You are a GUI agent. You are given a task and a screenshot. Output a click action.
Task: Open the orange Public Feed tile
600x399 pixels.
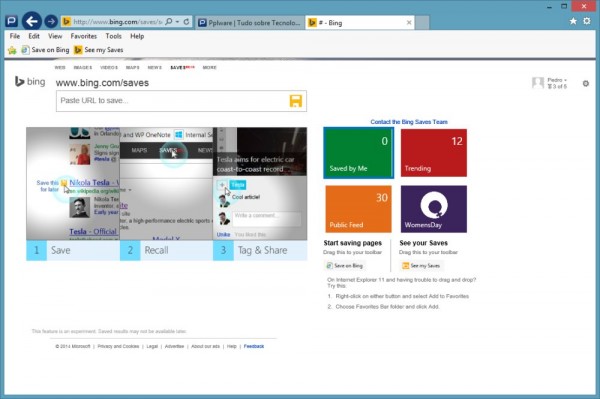[358, 209]
